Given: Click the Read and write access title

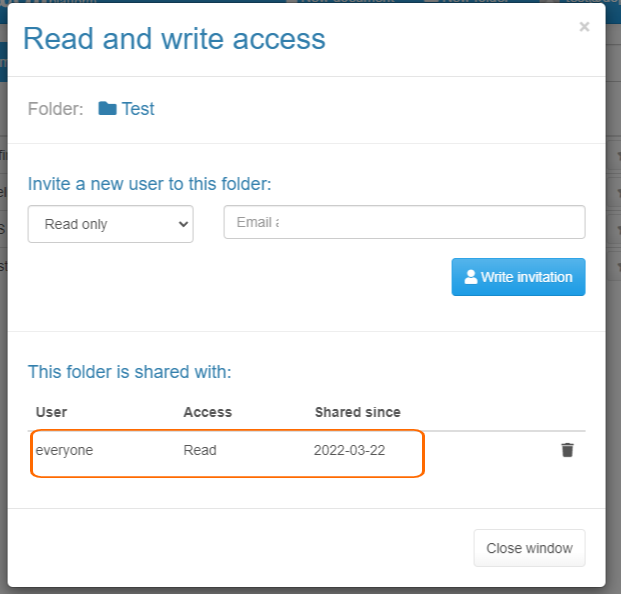Looking at the screenshot, I should coord(174,39).
